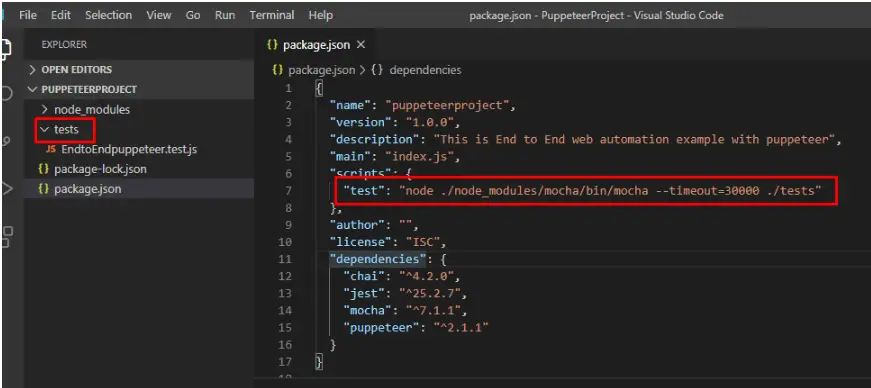Click the braces icon beside package.json in explorer
The image size is (871, 388).
point(43,189)
